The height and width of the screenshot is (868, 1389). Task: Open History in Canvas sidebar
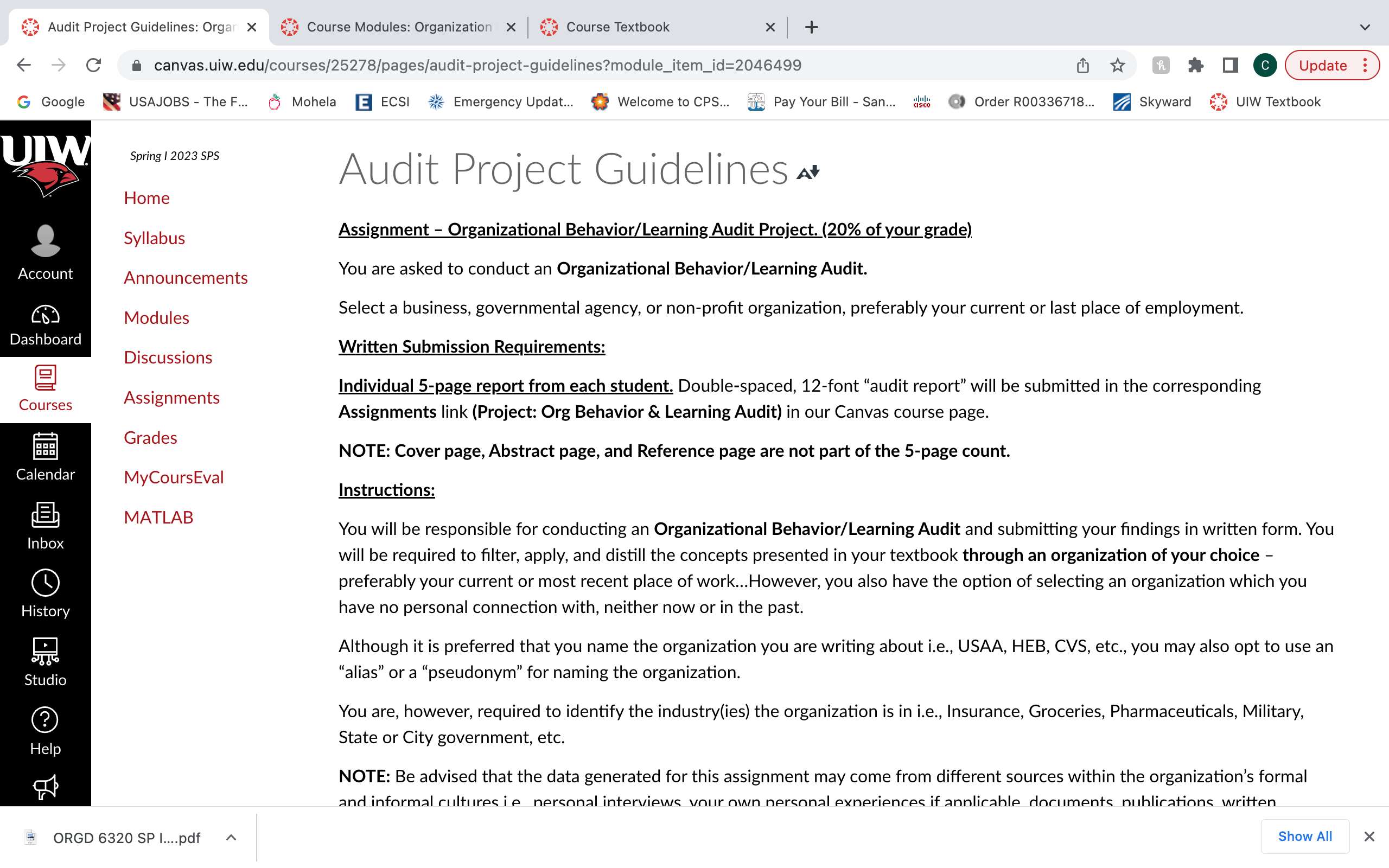[x=46, y=593]
